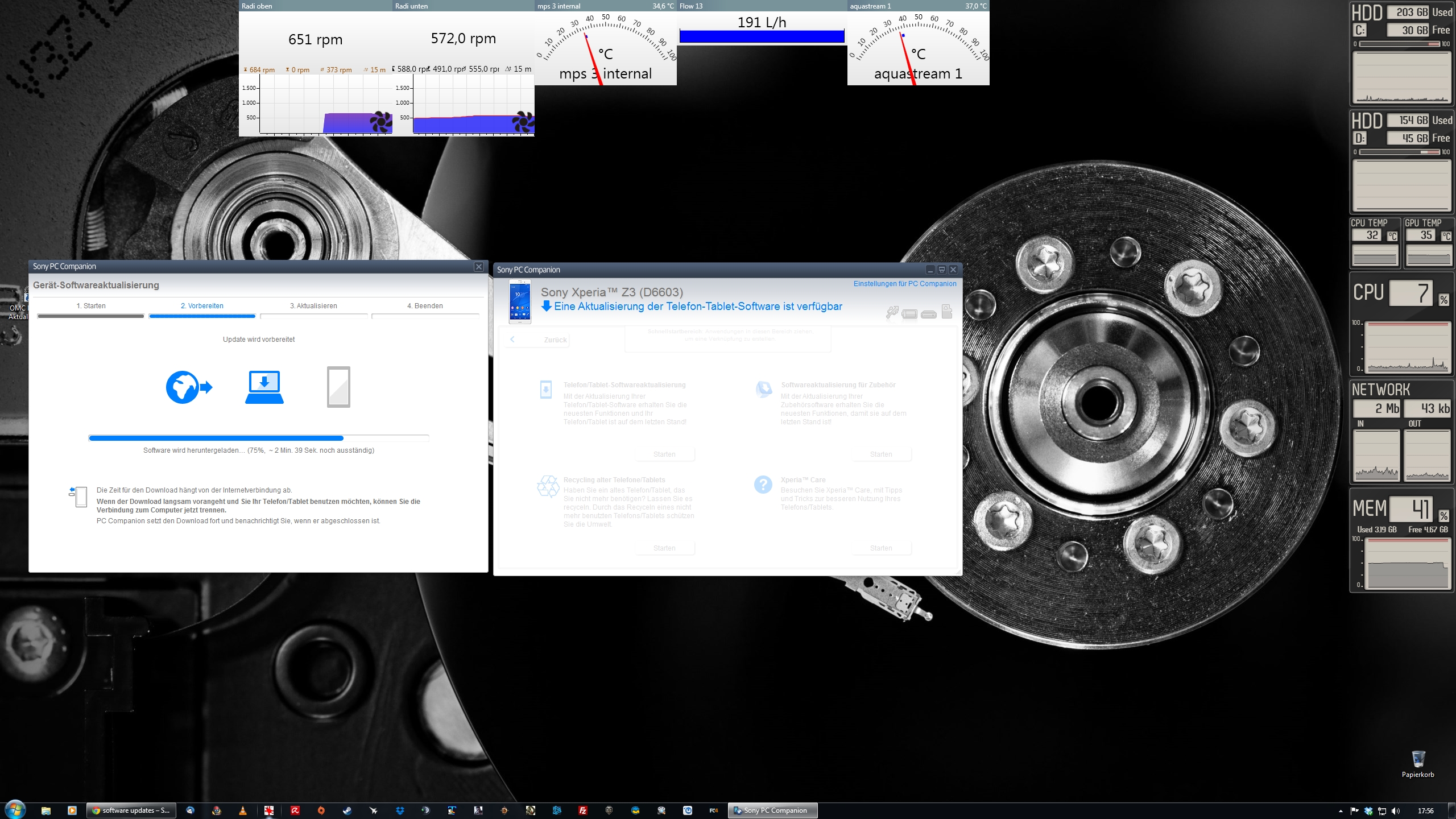Click Starten under Recycling alter Telefone/Tablets
This screenshot has height=819, width=1456.
[664, 548]
